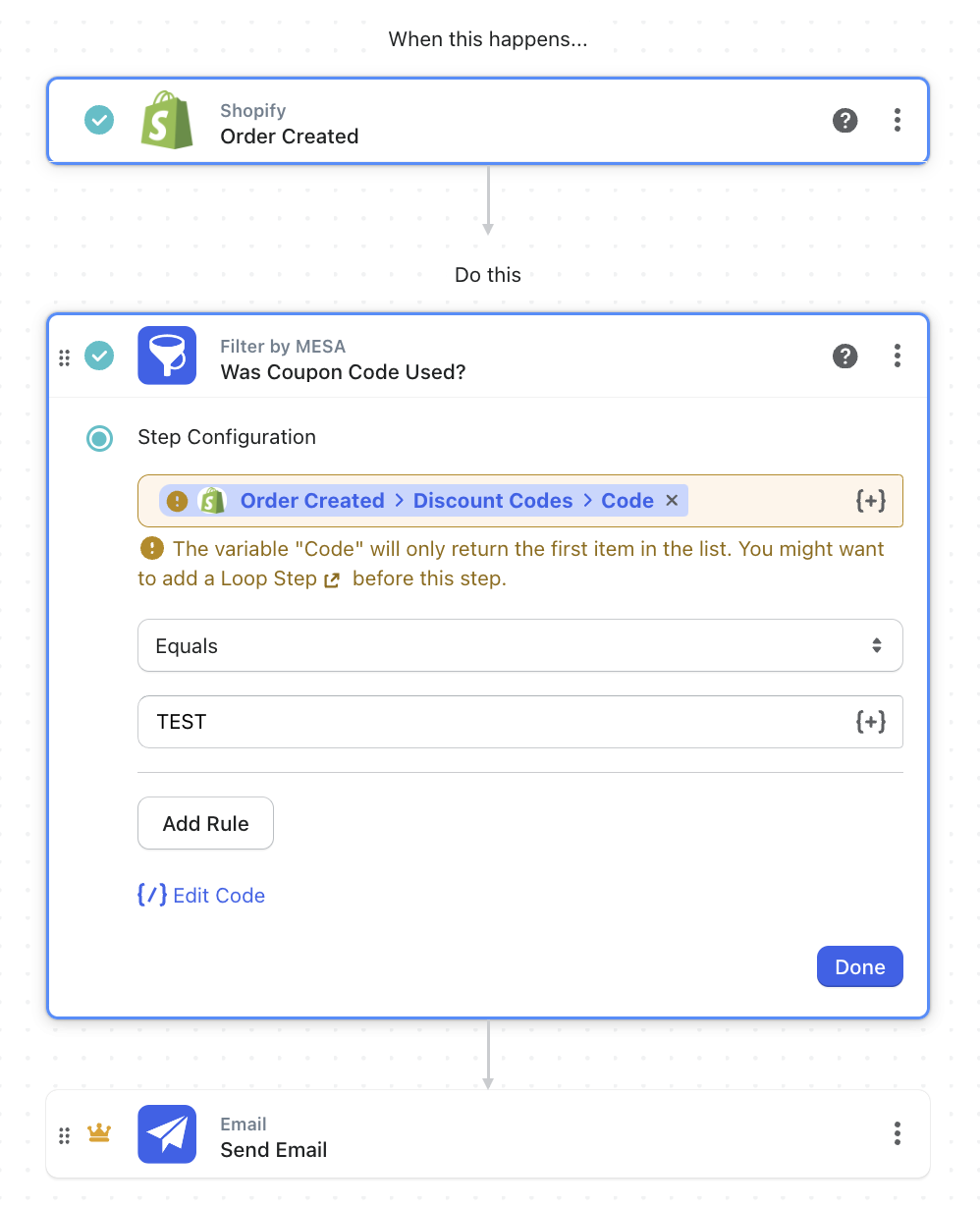Click the blue Done button

pyautogui.click(x=860, y=966)
